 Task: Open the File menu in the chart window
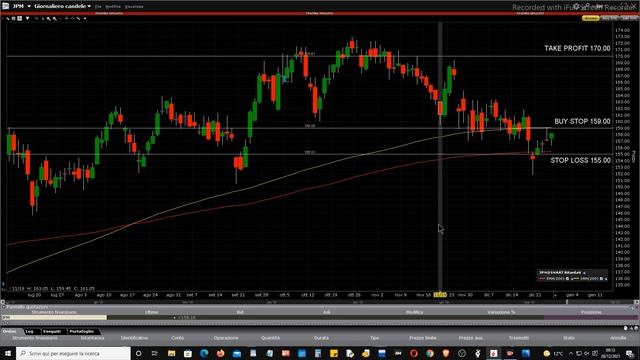(98, 7)
